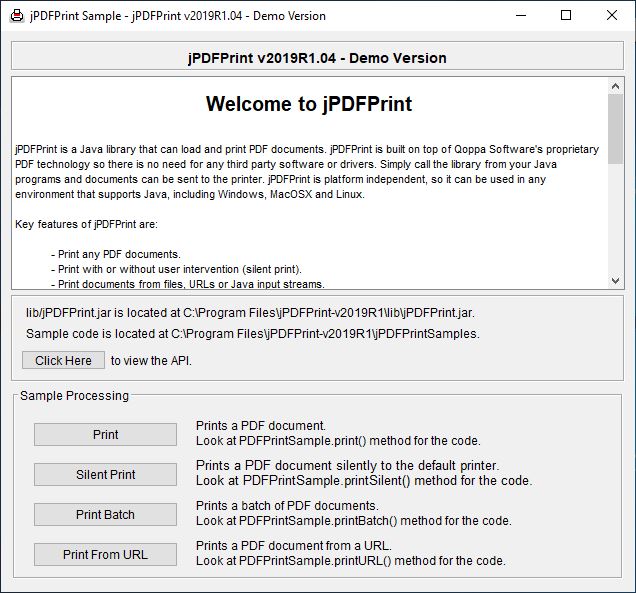636x593 pixels.
Task: Click the jPDFPrint printer icon in title bar
Action: (17, 16)
